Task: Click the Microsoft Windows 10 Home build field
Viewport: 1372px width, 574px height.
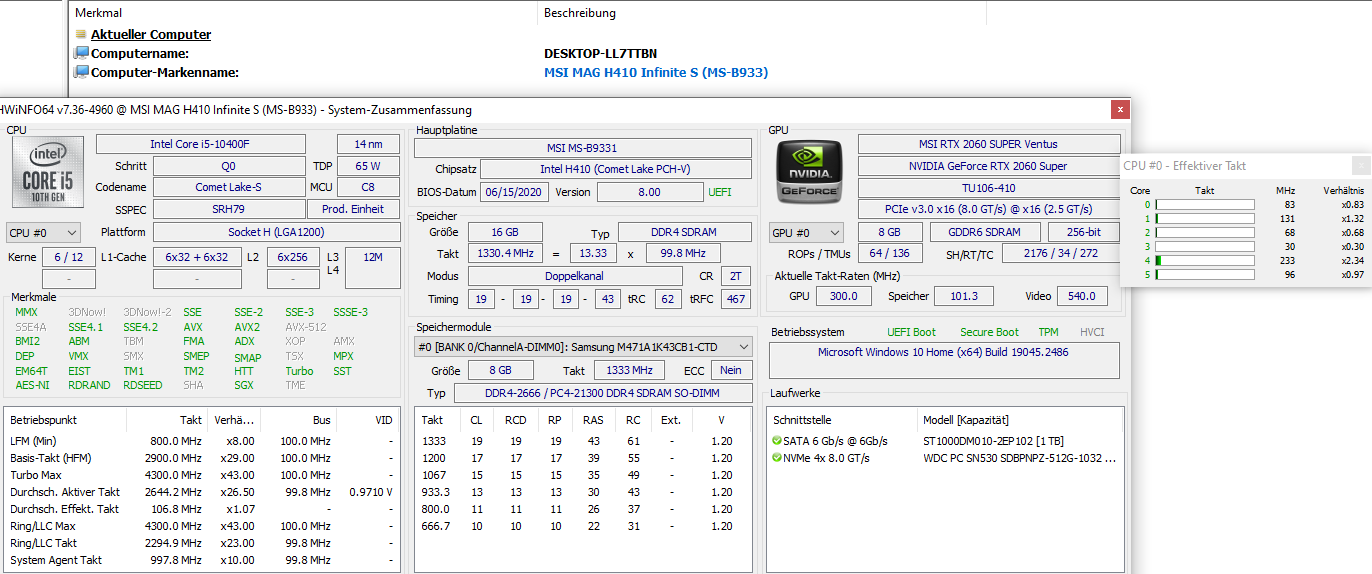Action: (x=944, y=360)
